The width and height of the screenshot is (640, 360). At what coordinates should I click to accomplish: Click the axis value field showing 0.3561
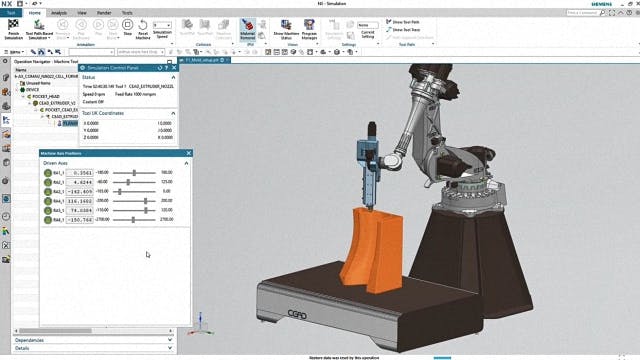click(80, 173)
